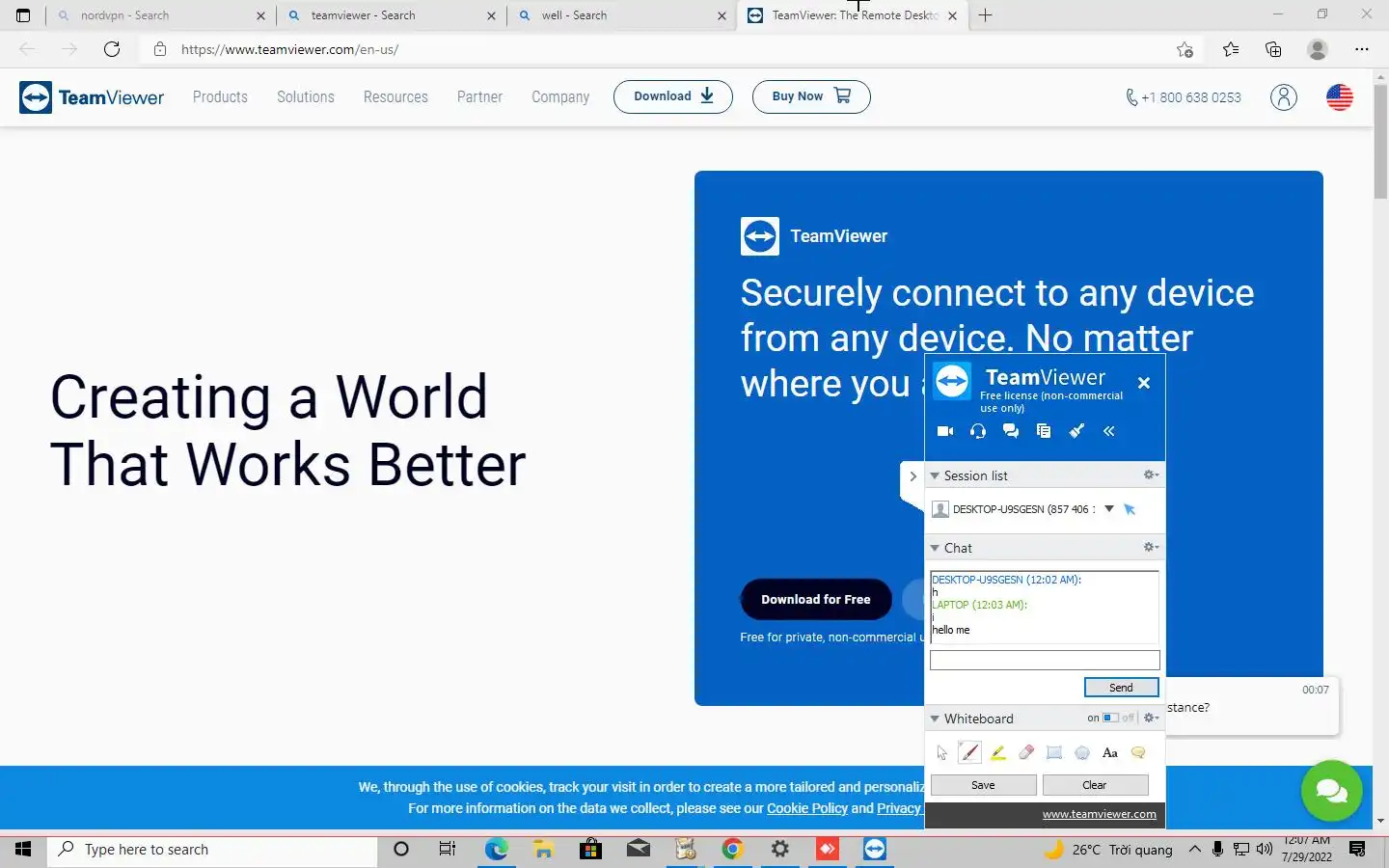
Task: Click the Buy Now button
Action: [811, 96]
